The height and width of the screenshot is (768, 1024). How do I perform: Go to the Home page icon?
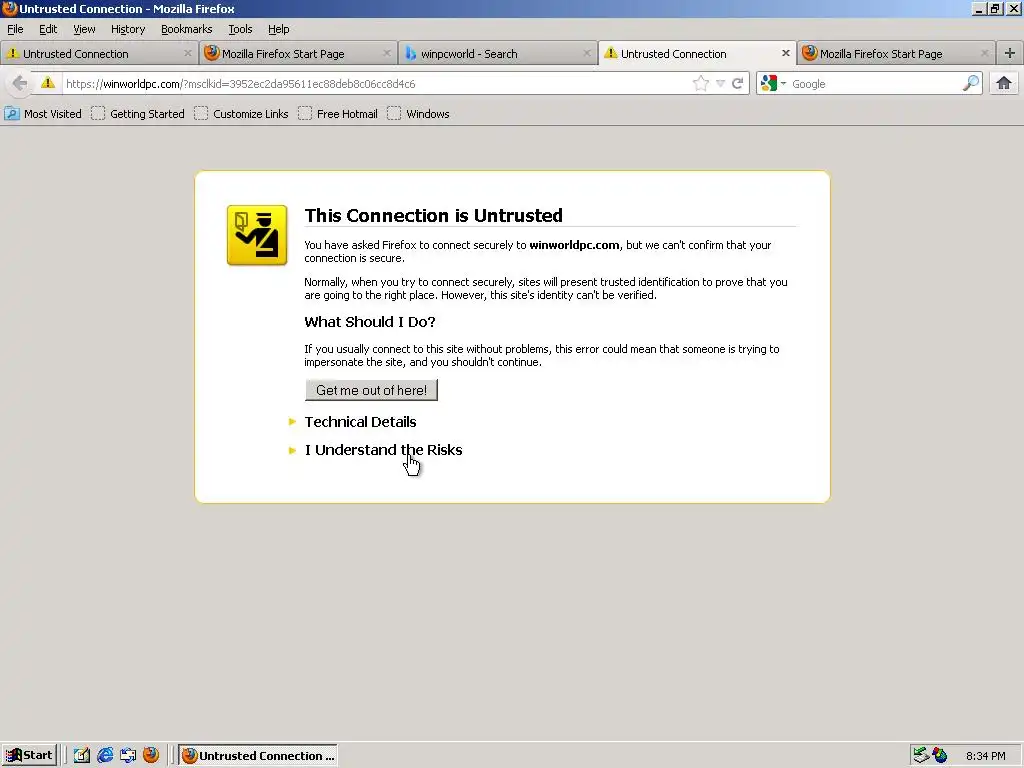pos(1004,83)
